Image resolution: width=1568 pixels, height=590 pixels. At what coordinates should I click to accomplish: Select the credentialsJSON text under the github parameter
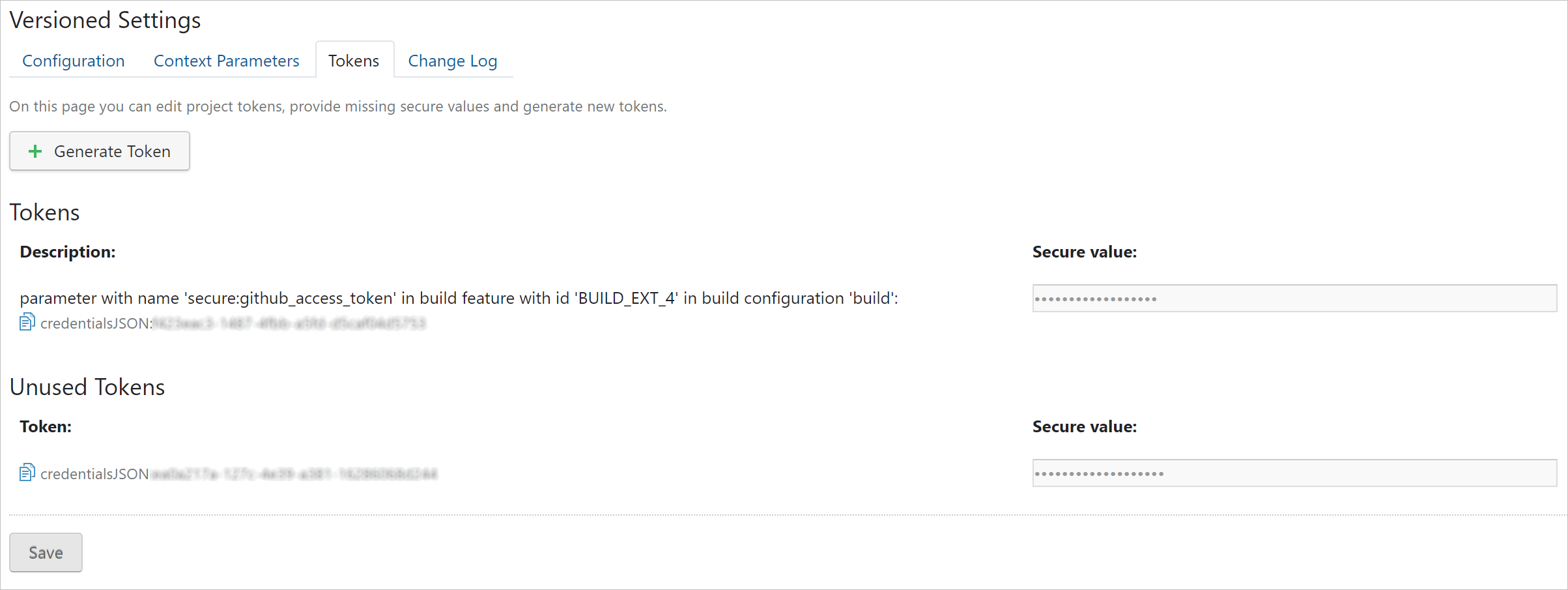point(233,323)
